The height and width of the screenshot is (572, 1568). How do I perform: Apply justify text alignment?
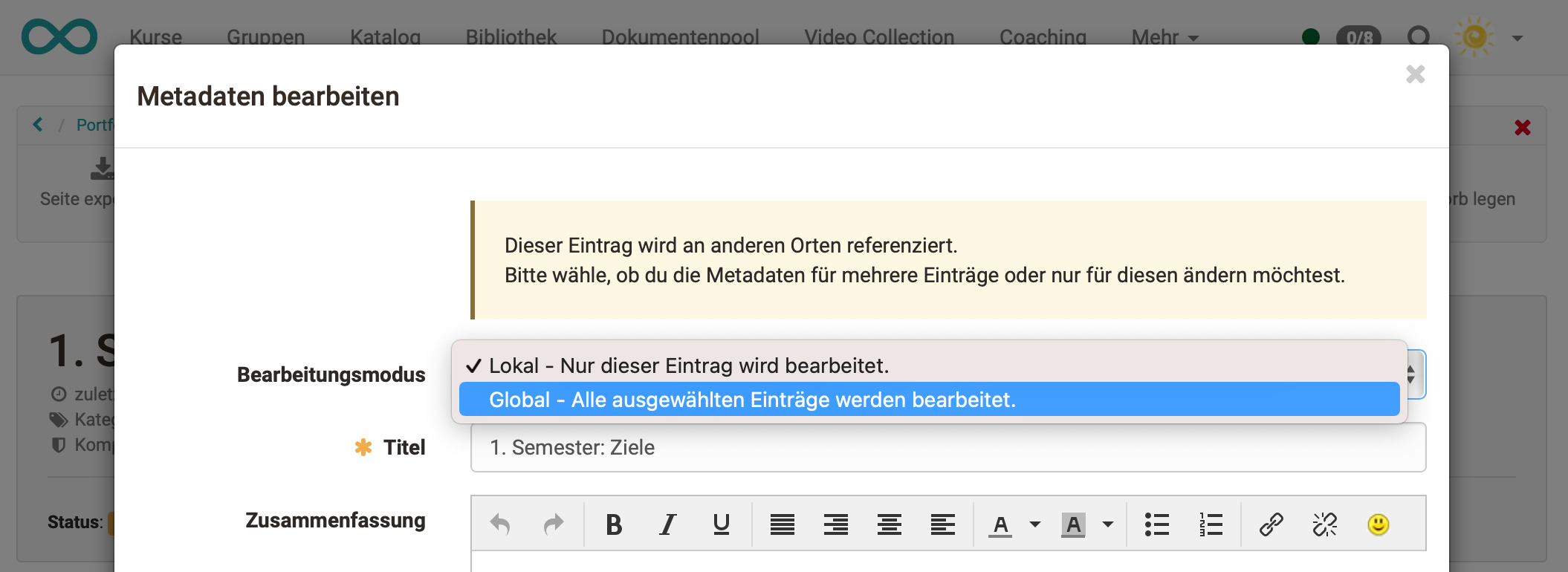[782, 524]
